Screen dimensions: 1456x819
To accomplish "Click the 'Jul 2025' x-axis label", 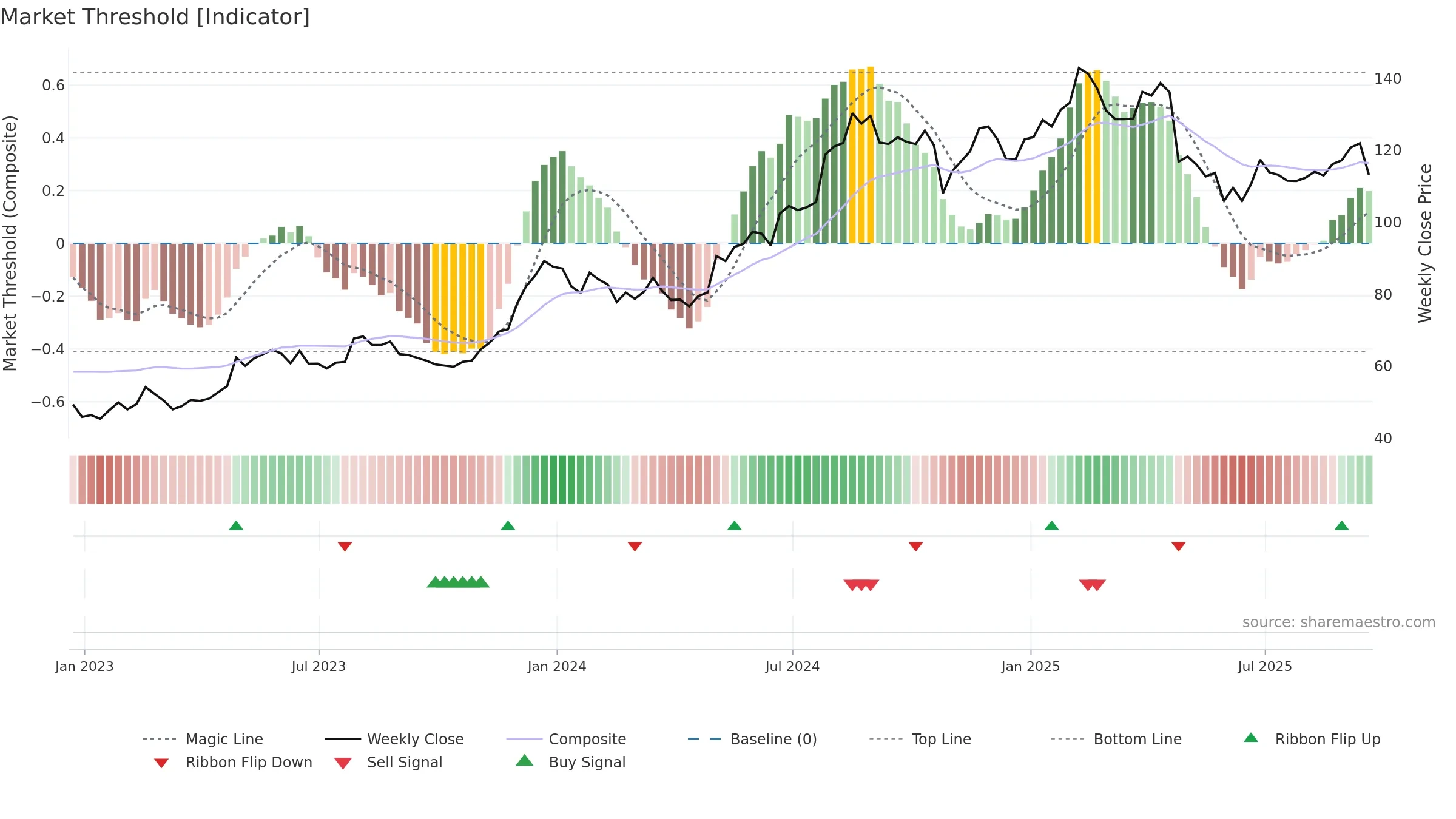I will click(x=1265, y=666).
